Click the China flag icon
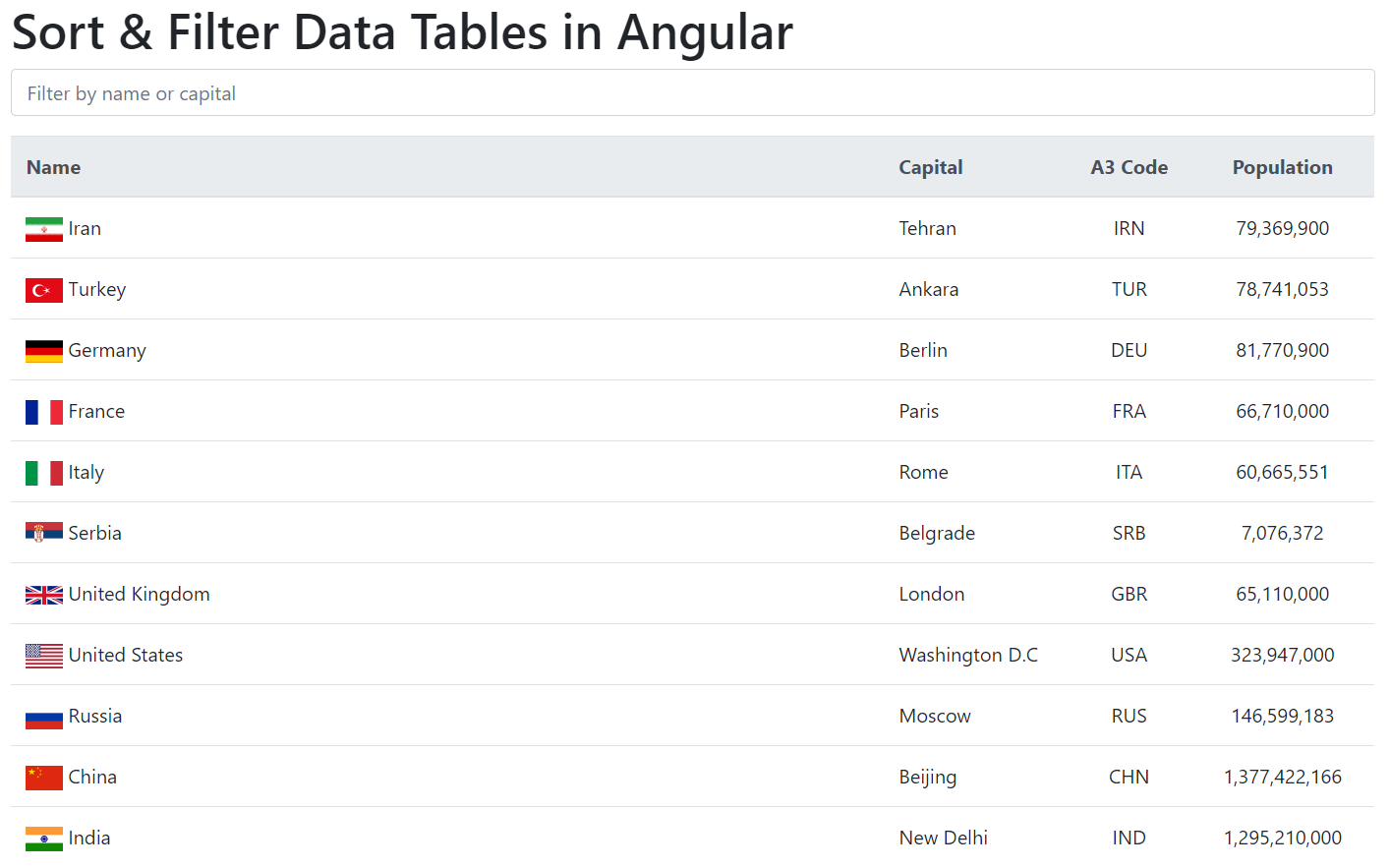Viewport: 1390px width, 868px height. coord(43,777)
